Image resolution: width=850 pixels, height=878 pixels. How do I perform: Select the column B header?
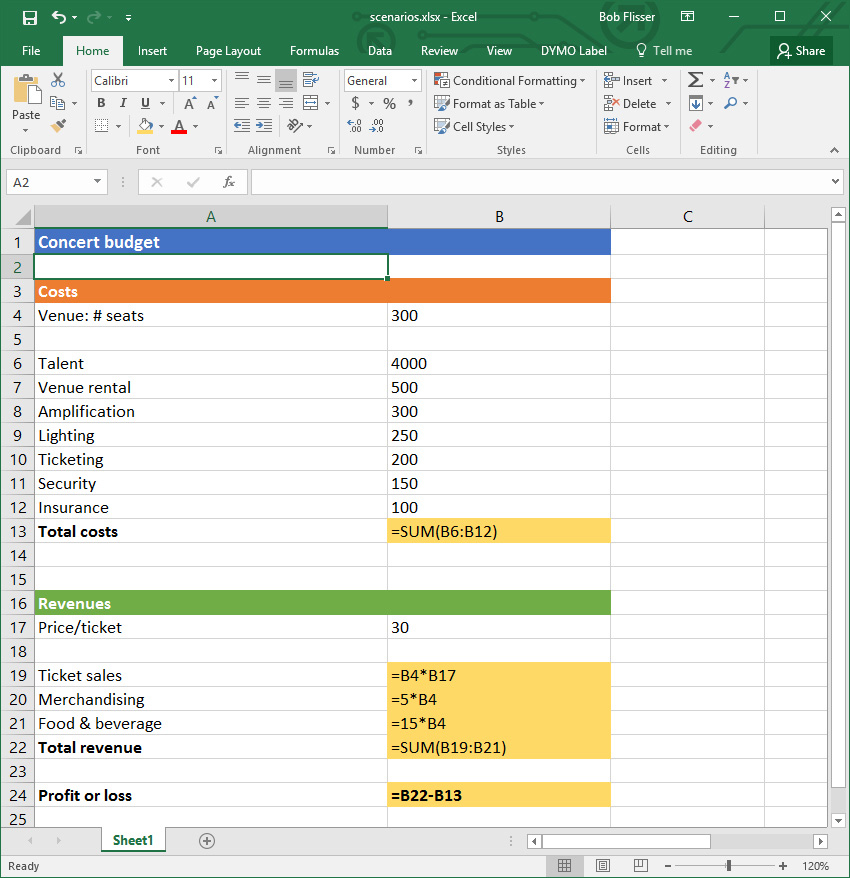pos(499,217)
